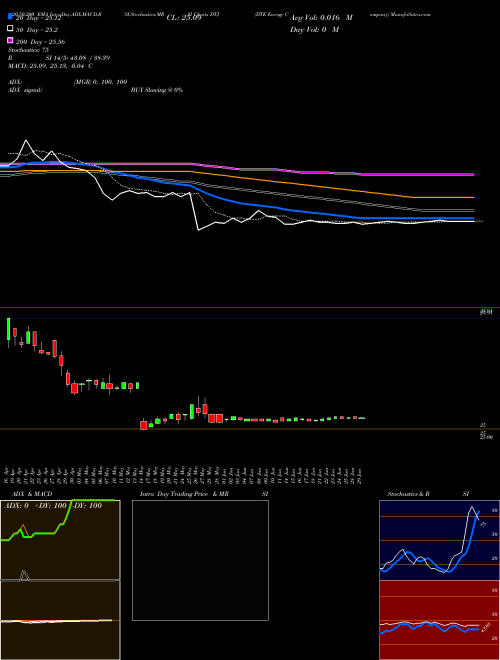Click the '(MGR) 0, 100, 100' ADX values
The image size is (500, 660).
100,82
